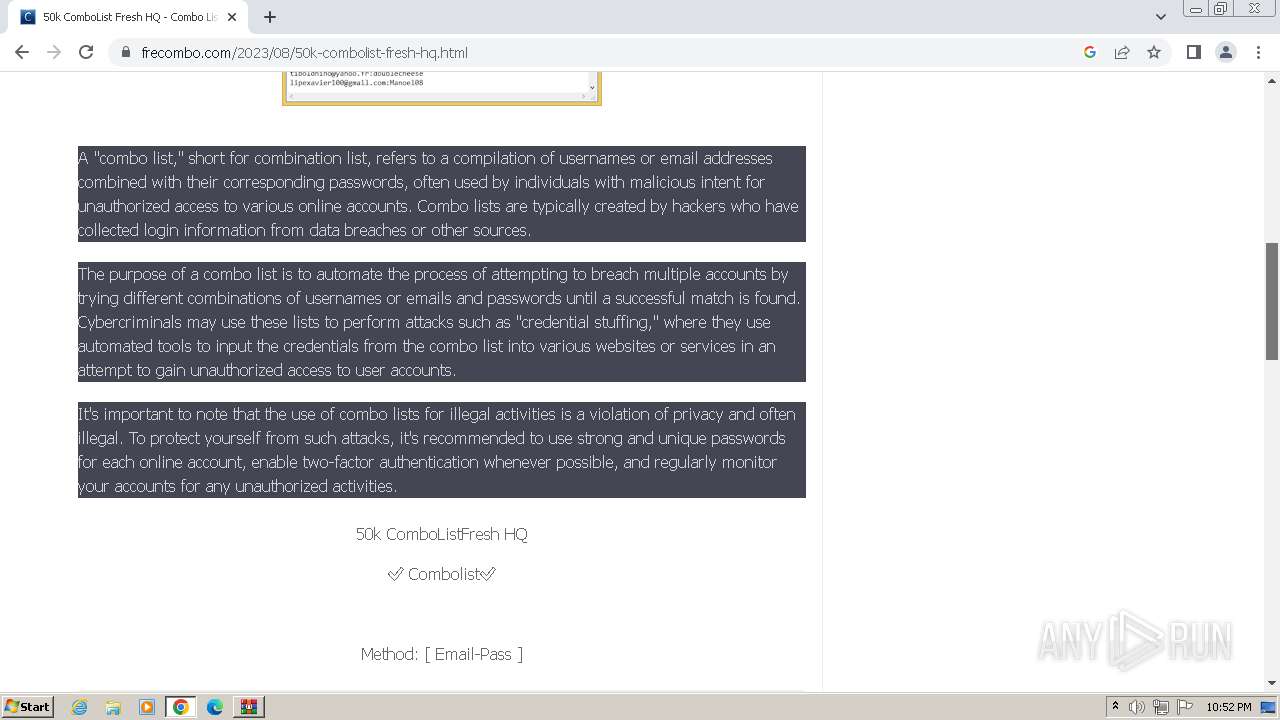Share this page icon
The height and width of the screenshot is (720, 1280).
(x=1122, y=52)
